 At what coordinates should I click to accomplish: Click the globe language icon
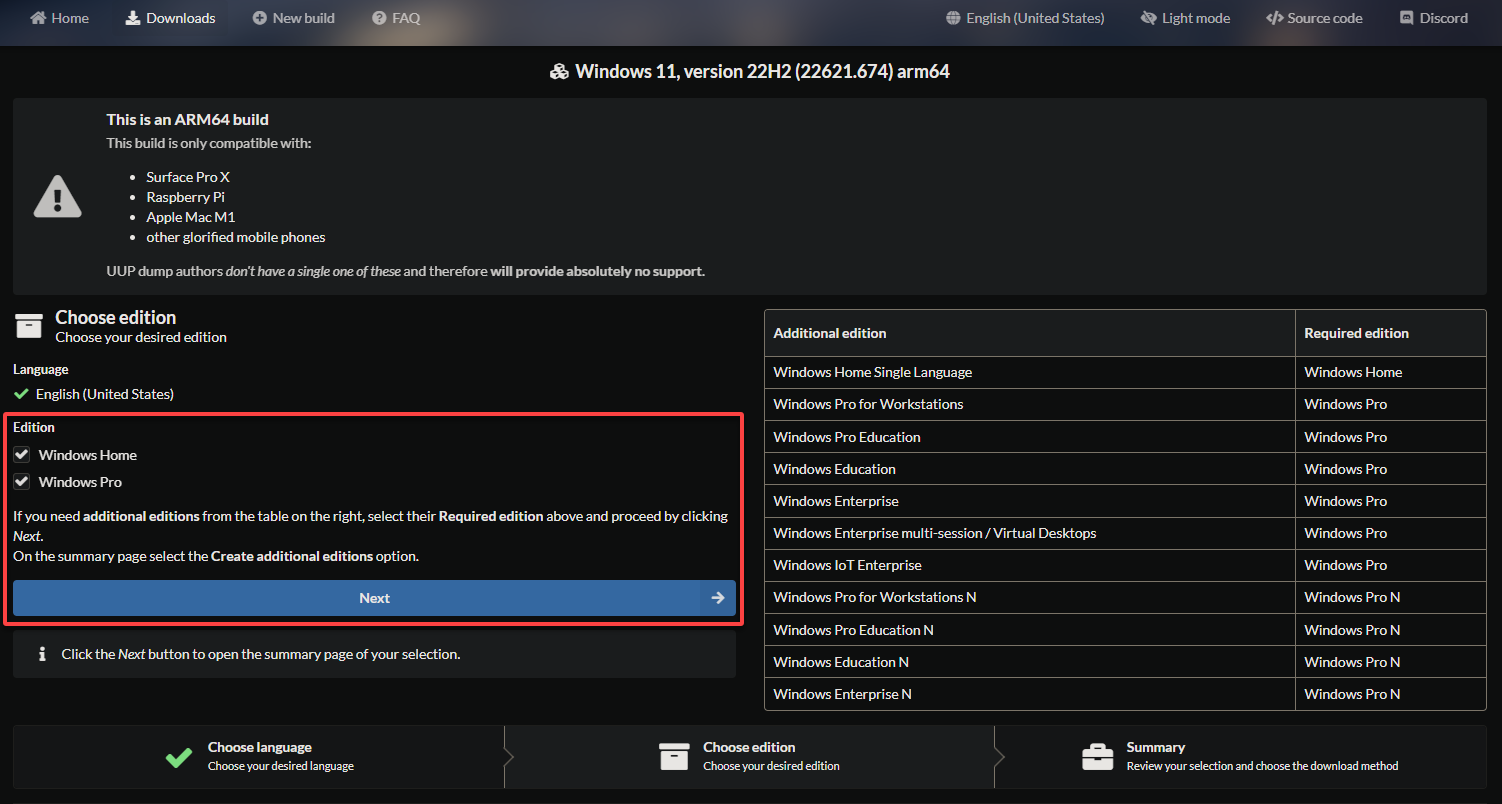pyautogui.click(x=953, y=18)
